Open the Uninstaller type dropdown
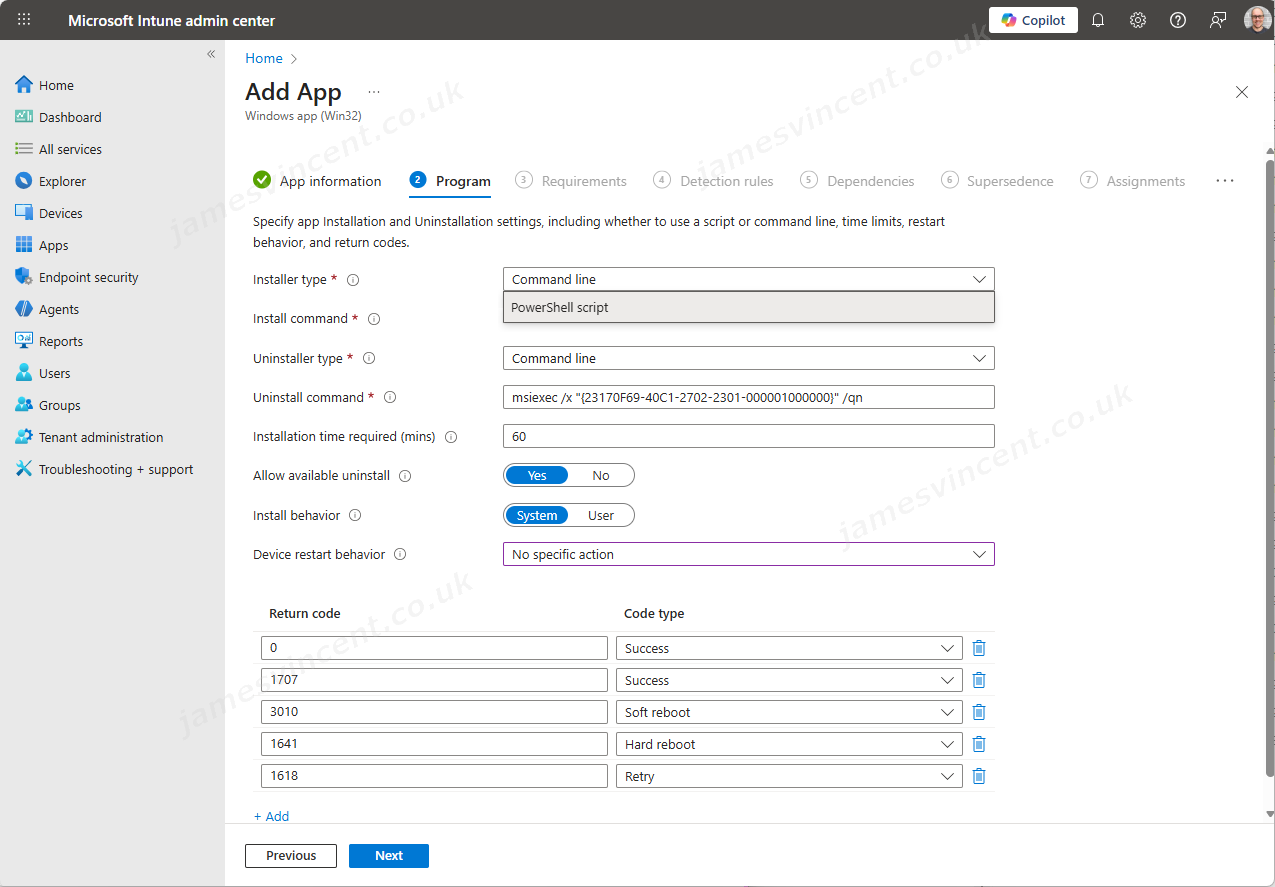Viewport: 1275px width, 887px height. pyautogui.click(x=748, y=358)
